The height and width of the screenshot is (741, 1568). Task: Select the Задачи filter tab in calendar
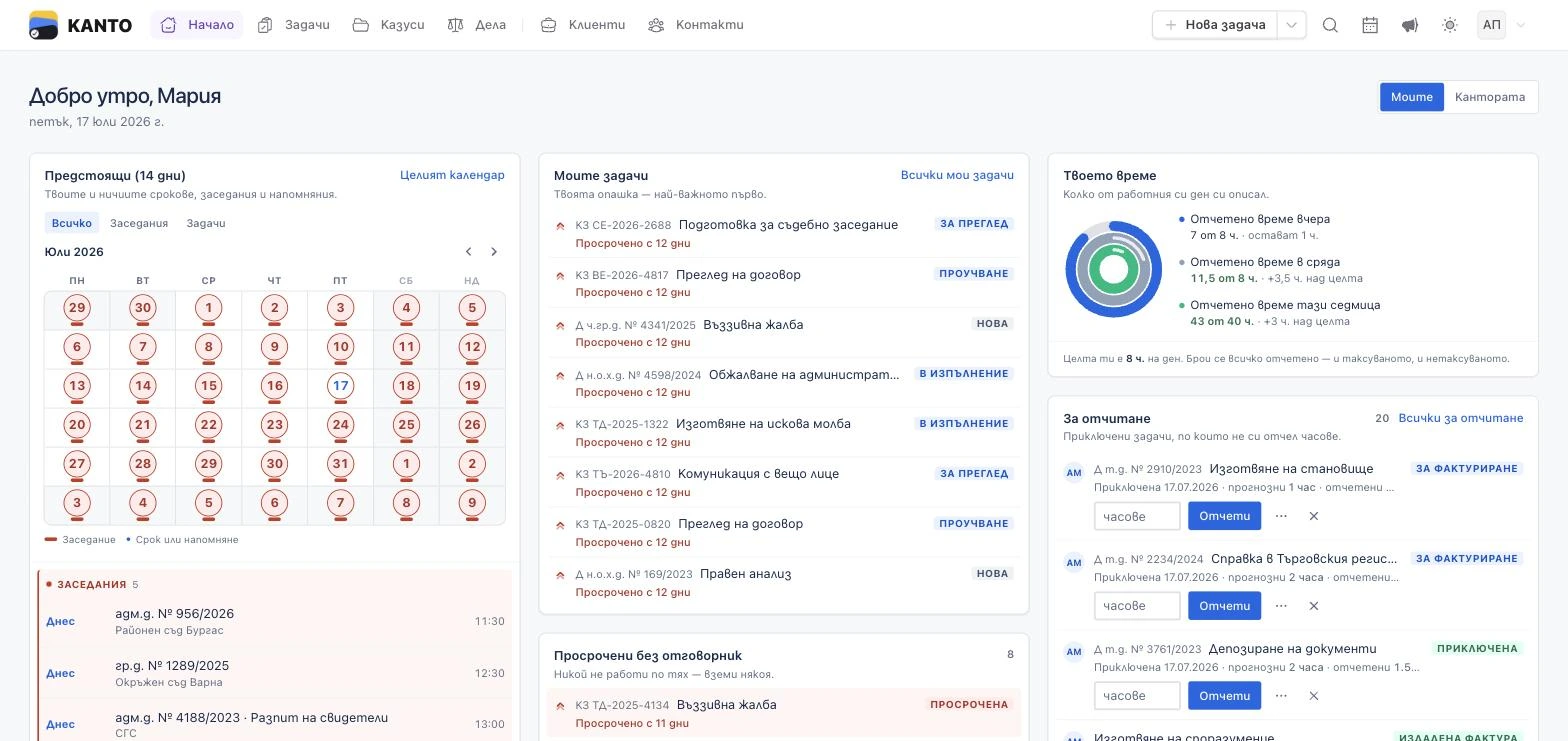(206, 223)
